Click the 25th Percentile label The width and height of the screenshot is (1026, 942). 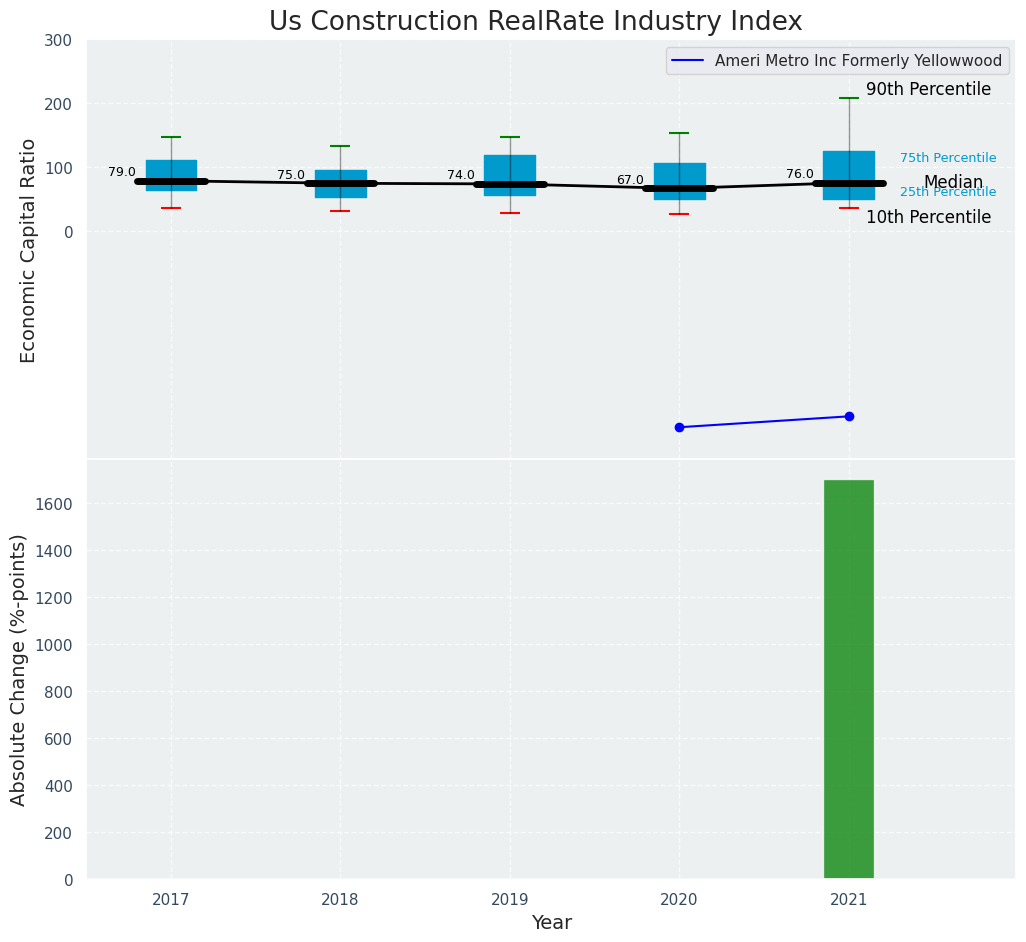[948, 192]
